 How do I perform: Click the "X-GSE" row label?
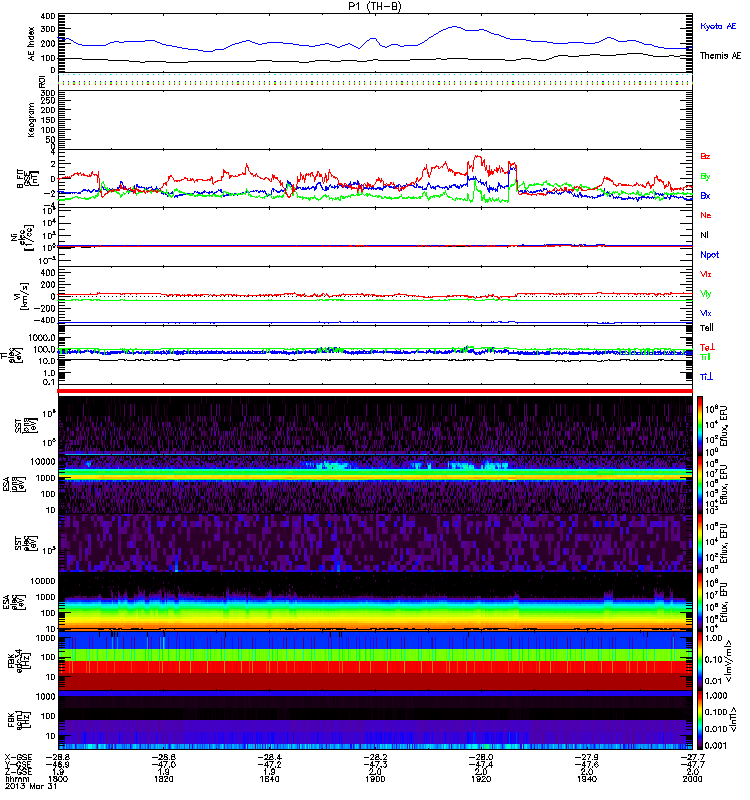click(x=17, y=757)
